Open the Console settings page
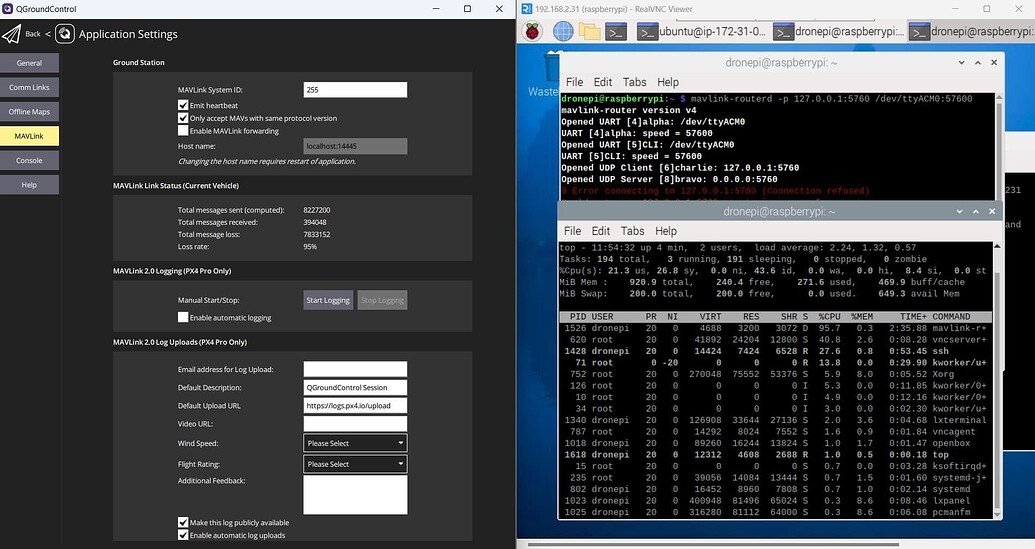Image resolution: width=1035 pixels, height=549 pixels. point(29,160)
